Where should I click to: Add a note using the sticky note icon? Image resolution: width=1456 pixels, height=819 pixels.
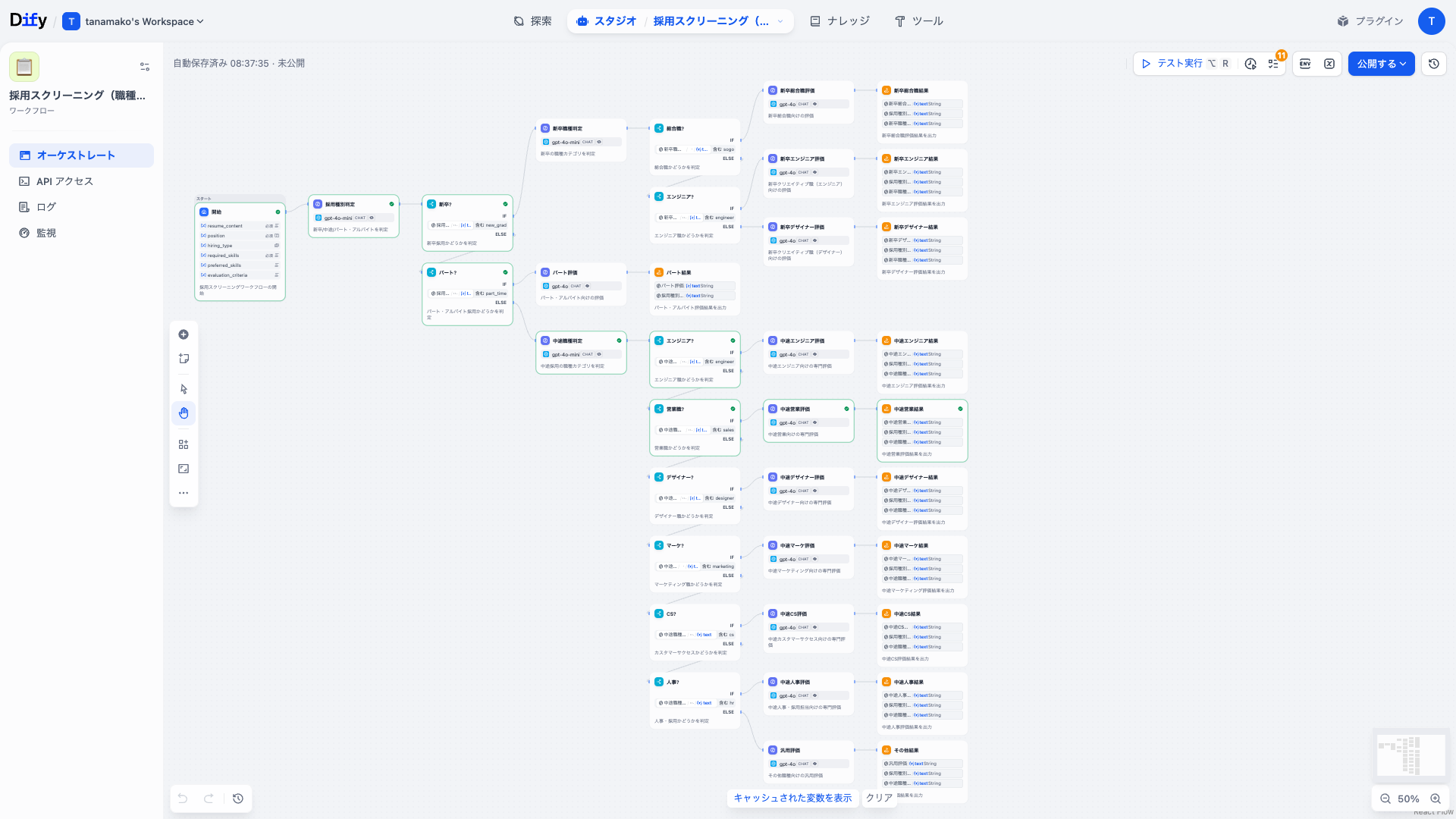(184, 358)
